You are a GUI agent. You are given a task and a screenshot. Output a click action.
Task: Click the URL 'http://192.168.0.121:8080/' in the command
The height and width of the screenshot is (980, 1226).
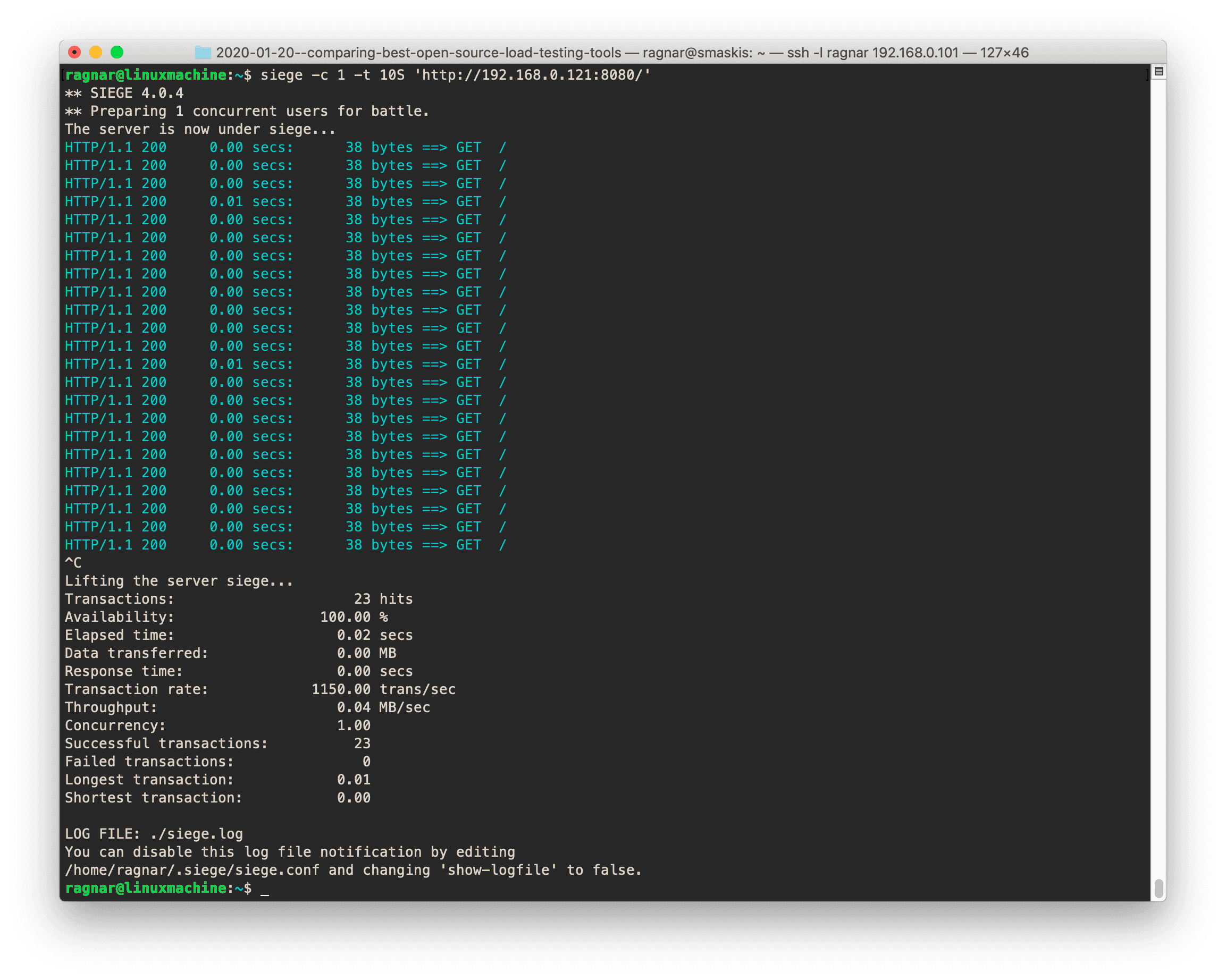point(532,75)
